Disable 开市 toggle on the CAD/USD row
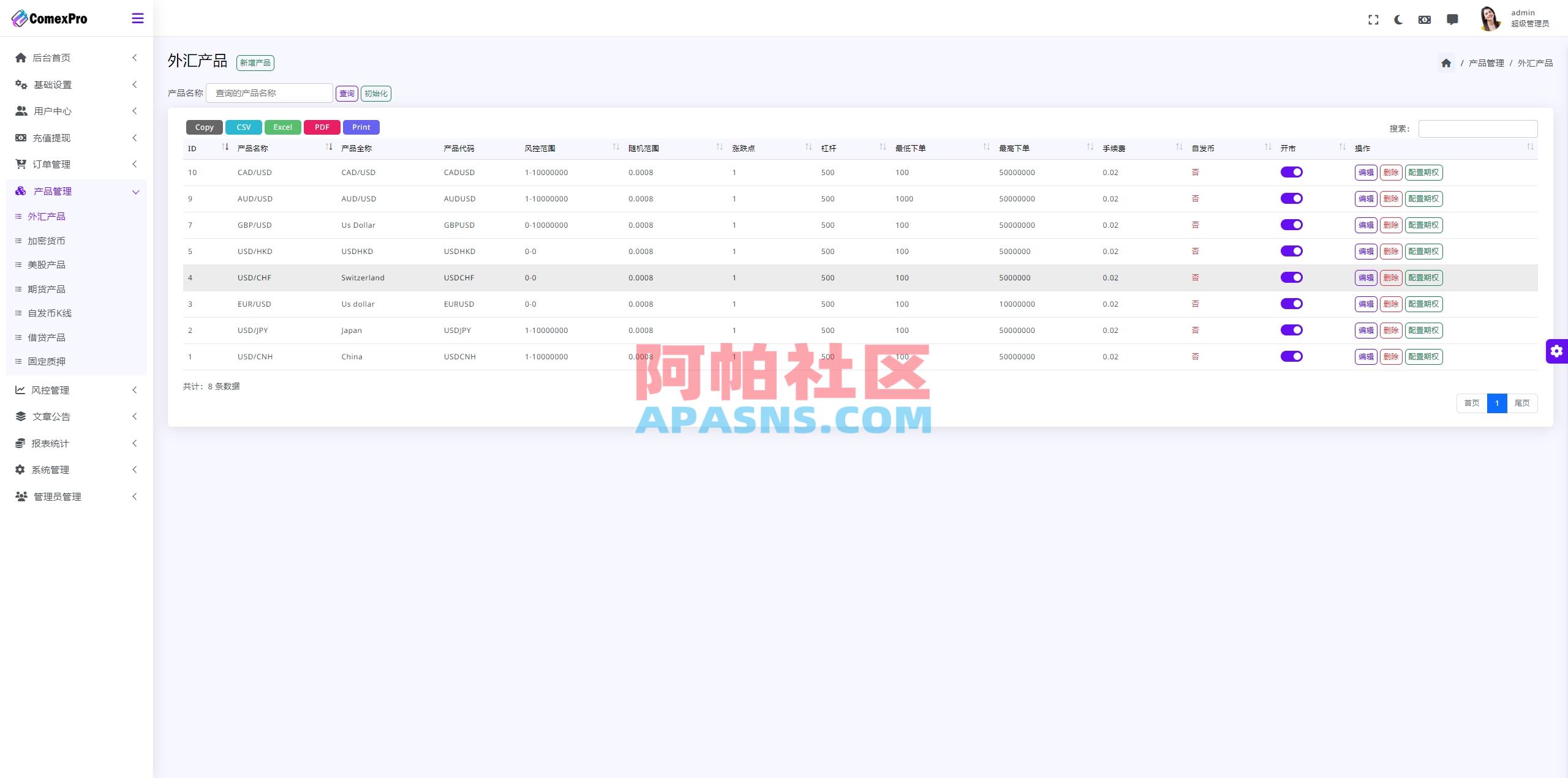1568x778 pixels. coord(1292,172)
